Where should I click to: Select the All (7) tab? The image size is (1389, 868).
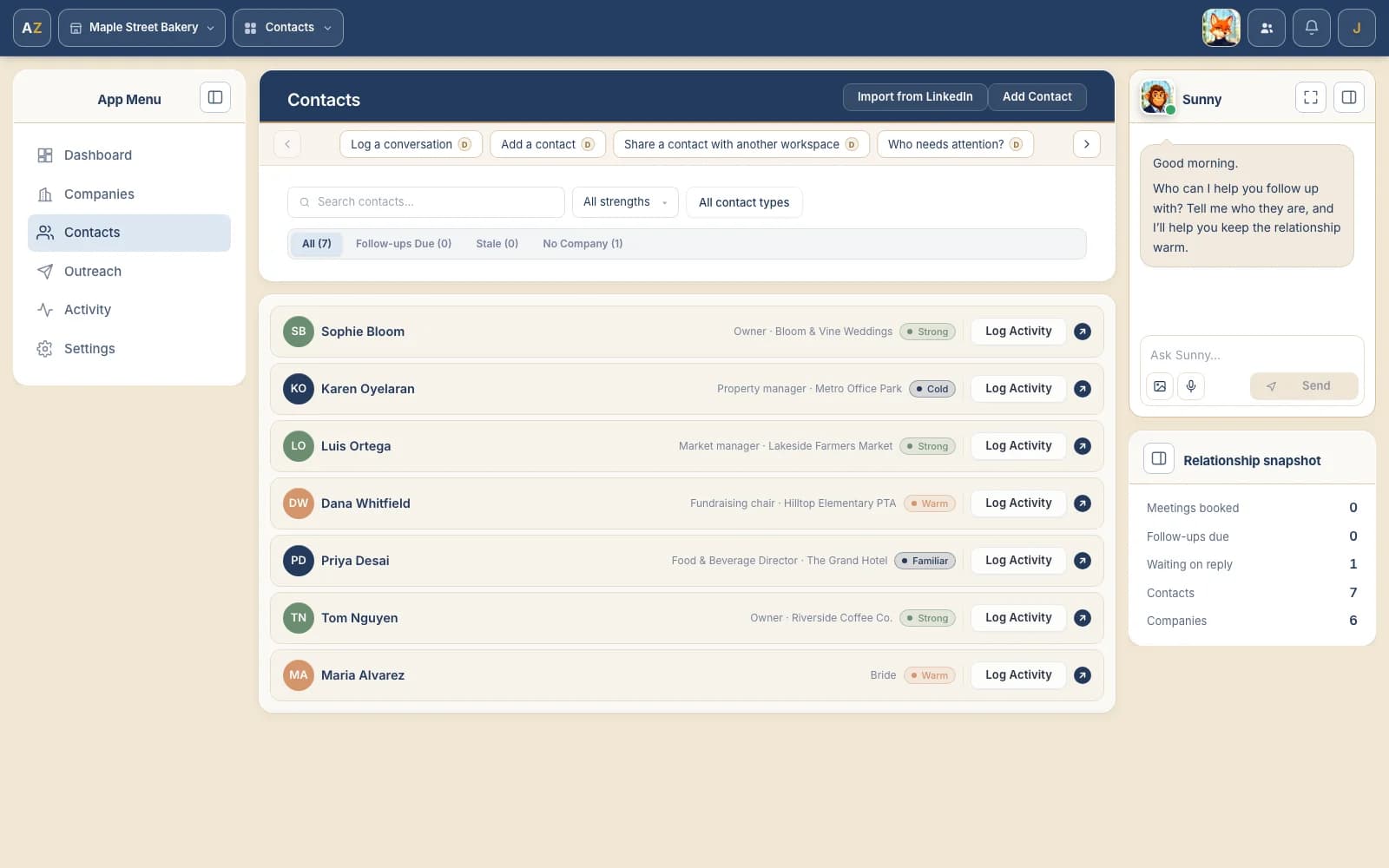coord(317,244)
